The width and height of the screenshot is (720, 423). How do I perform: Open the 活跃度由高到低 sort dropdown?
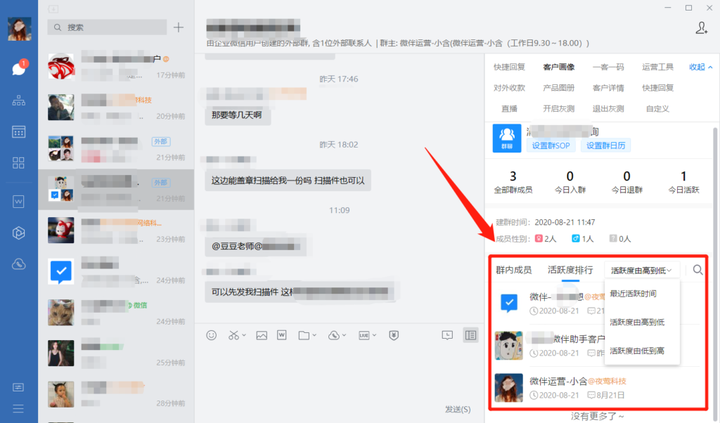pyautogui.click(x=641, y=271)
